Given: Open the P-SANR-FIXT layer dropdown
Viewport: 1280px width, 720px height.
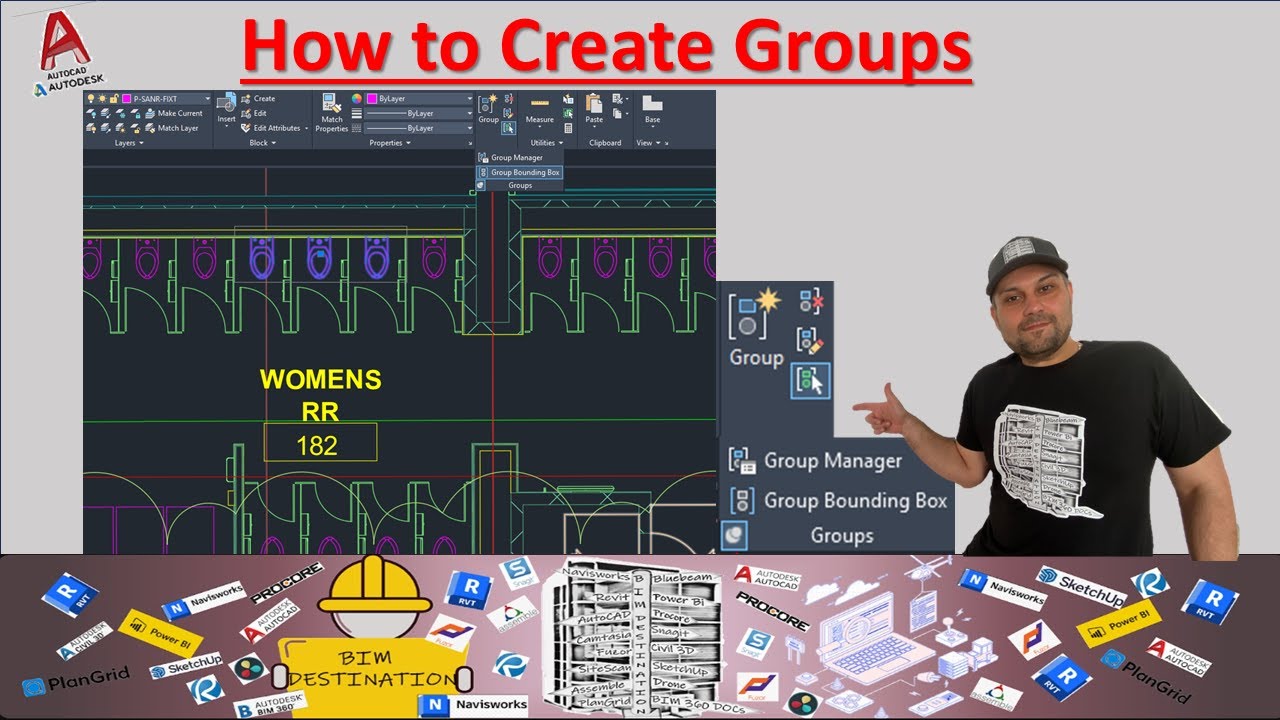Looking at the screenshot, I should pyautogui.click(x=207, y=99).
